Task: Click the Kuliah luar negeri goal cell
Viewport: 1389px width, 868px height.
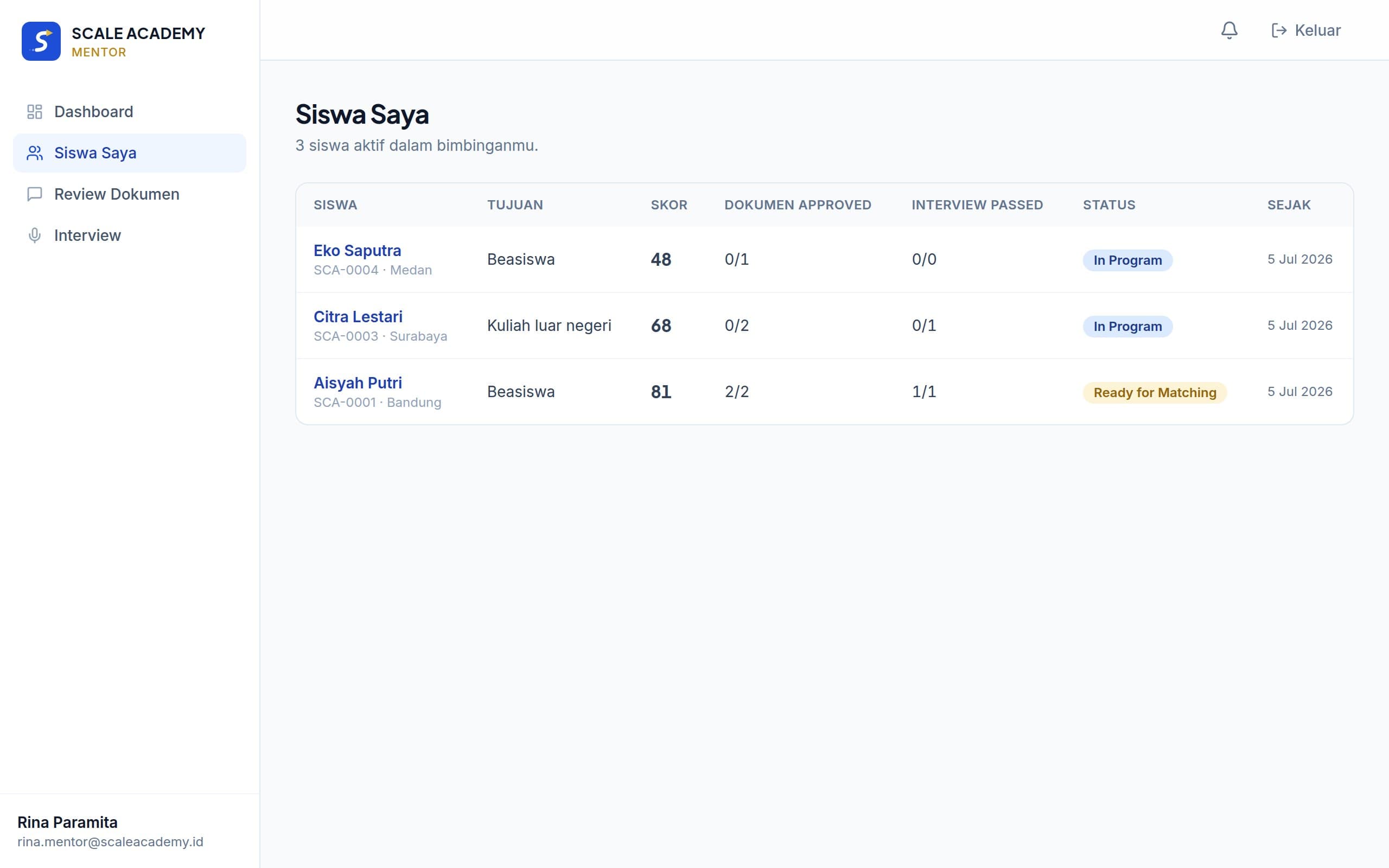Action: coord(549,325)
